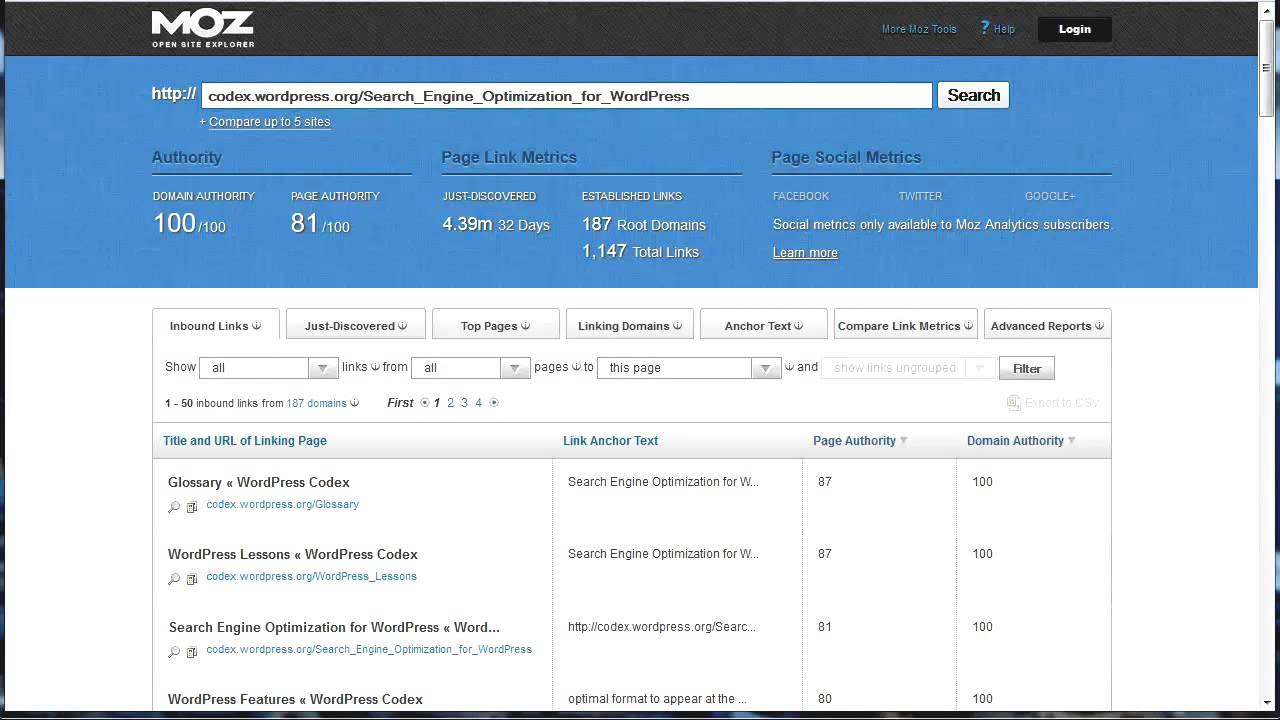Viewport: 1280px width, 720px height.
Task: Click the Moz Open Site Explorer logo
Action: pyautogui.click(x=203, y=28)
